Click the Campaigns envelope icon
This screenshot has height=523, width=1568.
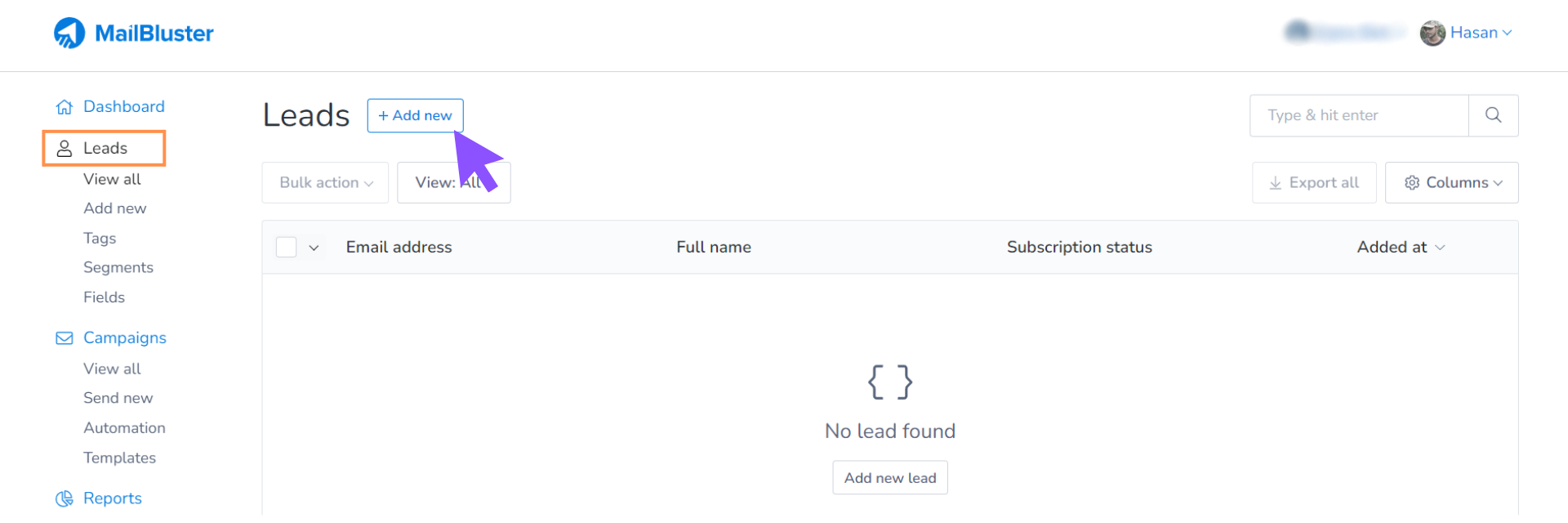tap(65, 338)
